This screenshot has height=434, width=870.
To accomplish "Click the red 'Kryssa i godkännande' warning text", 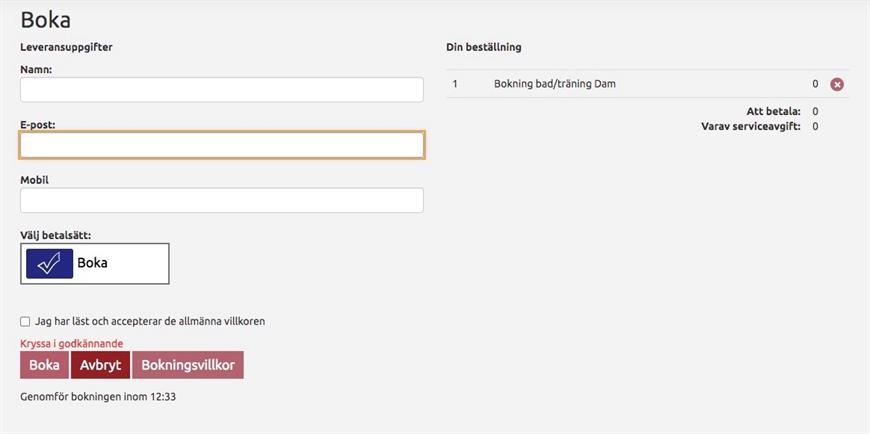I will [72, 344].
